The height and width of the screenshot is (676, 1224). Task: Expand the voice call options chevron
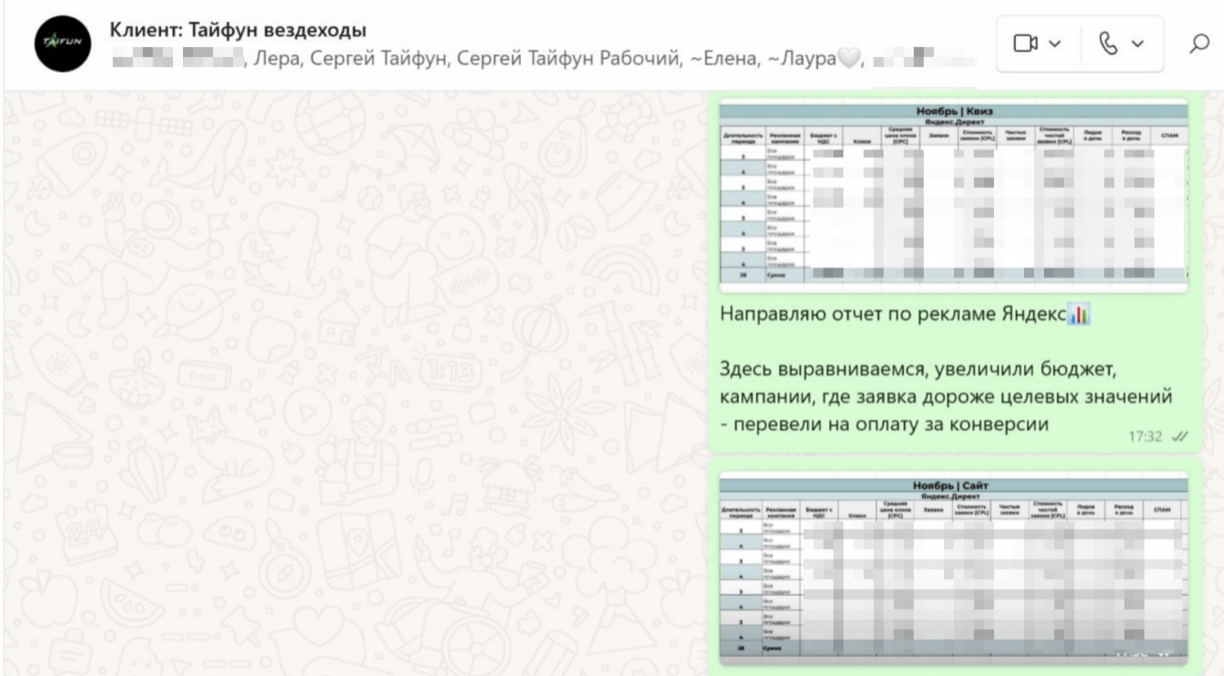1138,44
